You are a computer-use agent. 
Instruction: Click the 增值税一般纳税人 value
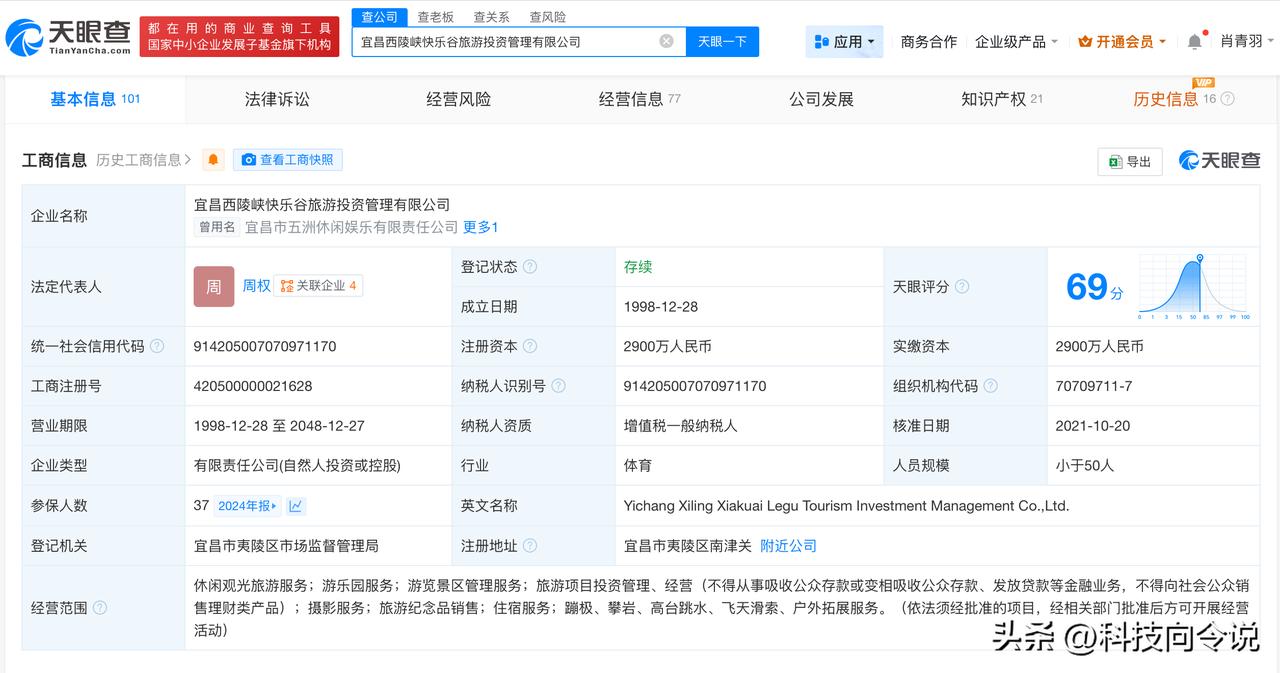point(681,426)
